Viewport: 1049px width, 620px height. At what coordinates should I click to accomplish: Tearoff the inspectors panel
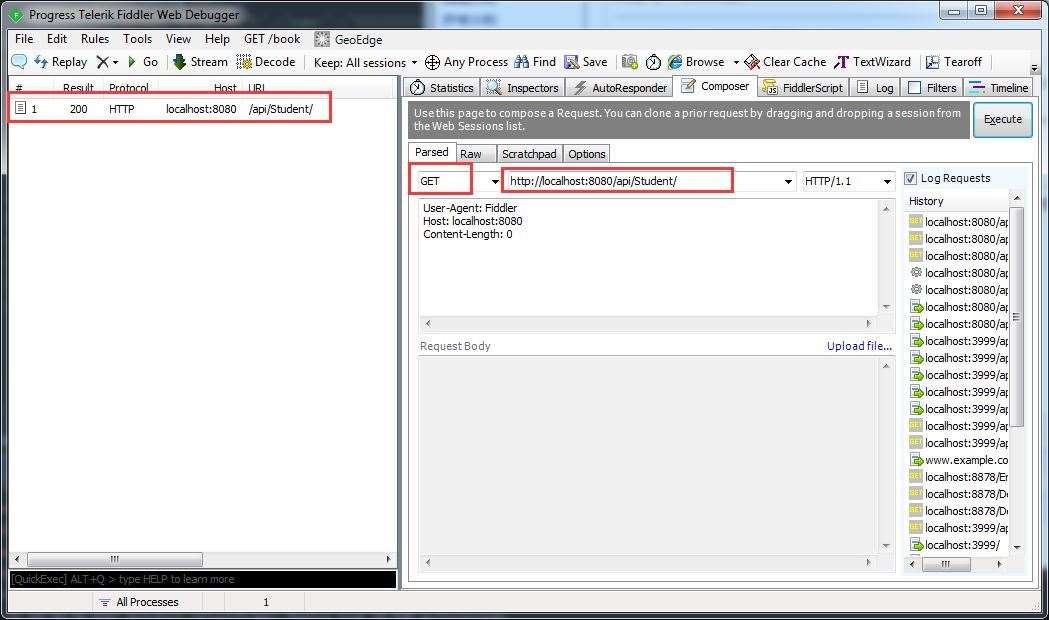[x=953, y=62]
